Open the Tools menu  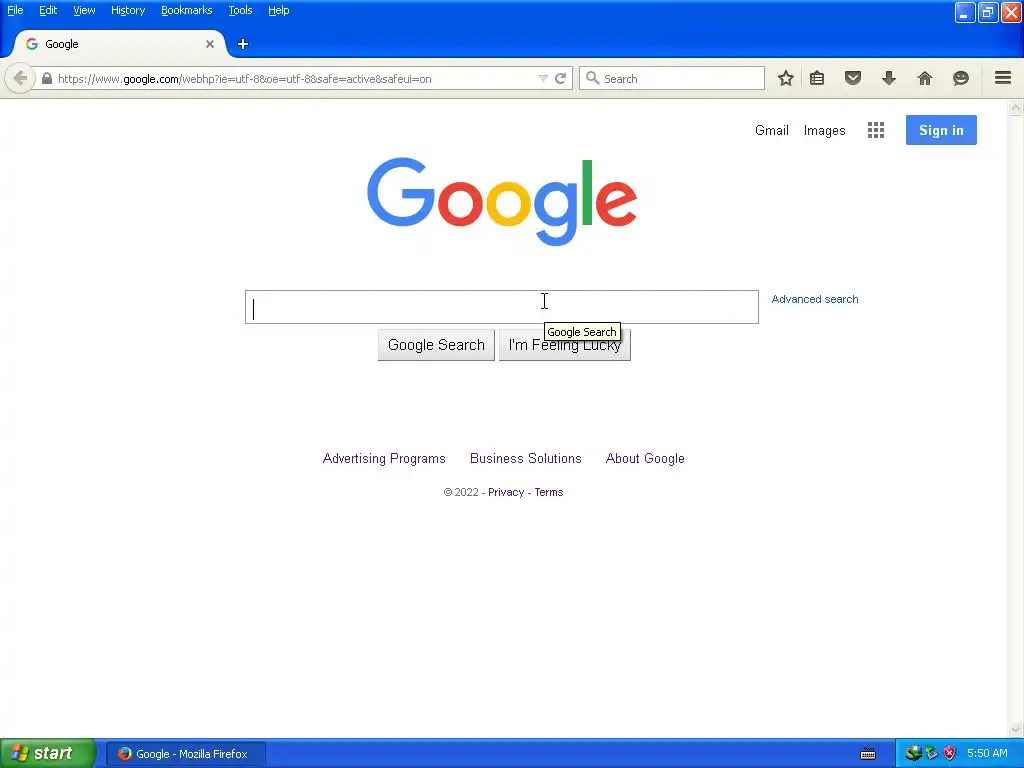pos(240,10)
